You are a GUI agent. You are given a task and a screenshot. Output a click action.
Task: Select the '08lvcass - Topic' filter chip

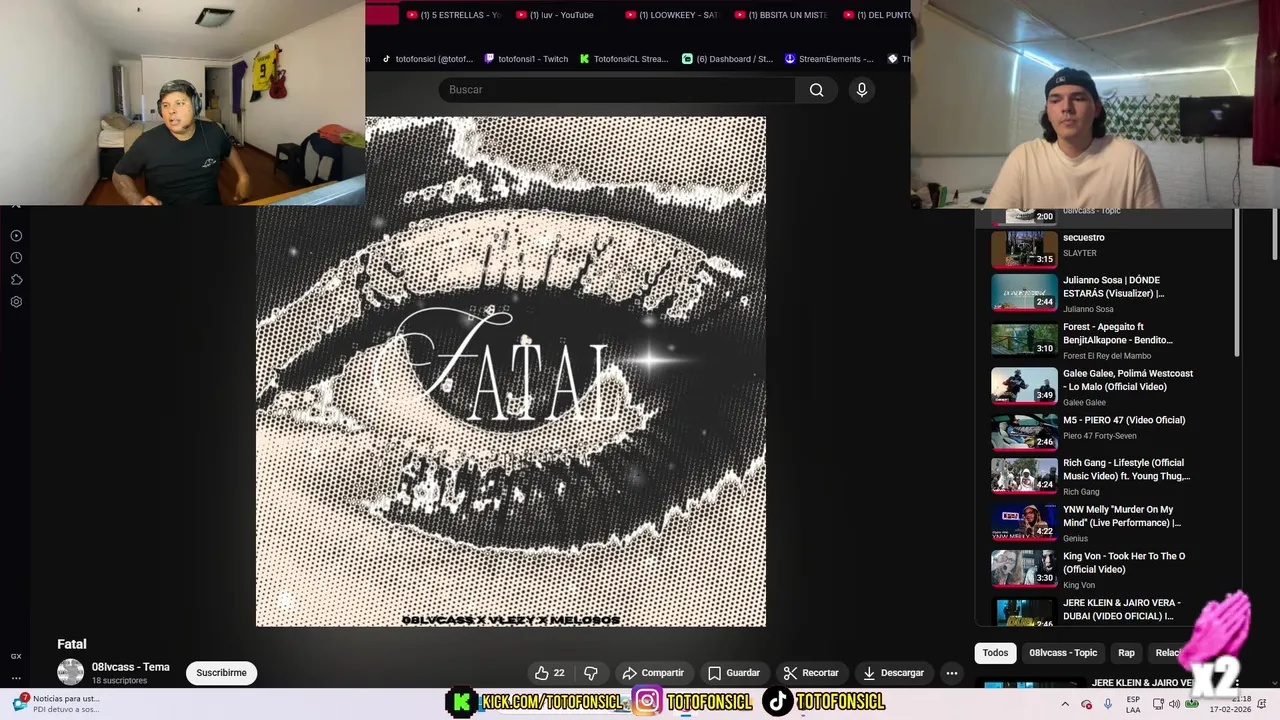click(x=1063, y=653)
